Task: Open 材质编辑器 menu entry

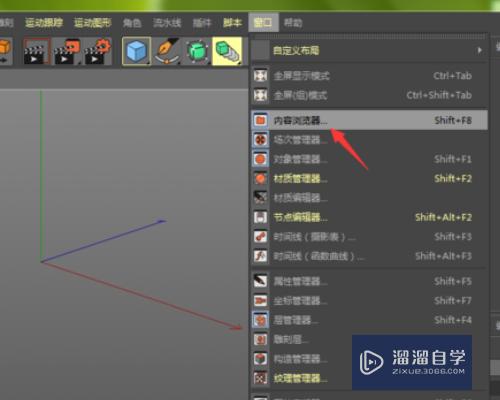Action: (x=369, y=198)
